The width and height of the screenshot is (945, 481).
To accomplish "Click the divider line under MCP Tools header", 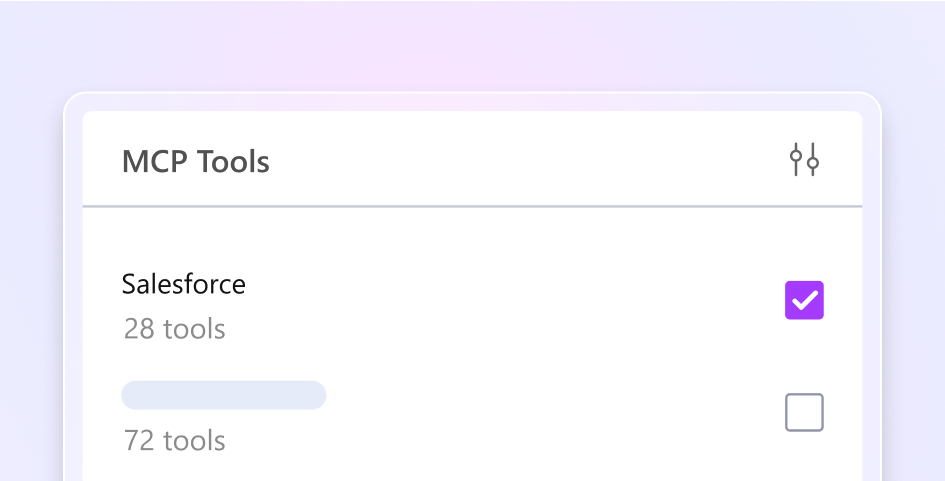I will (x=472, y=207).
